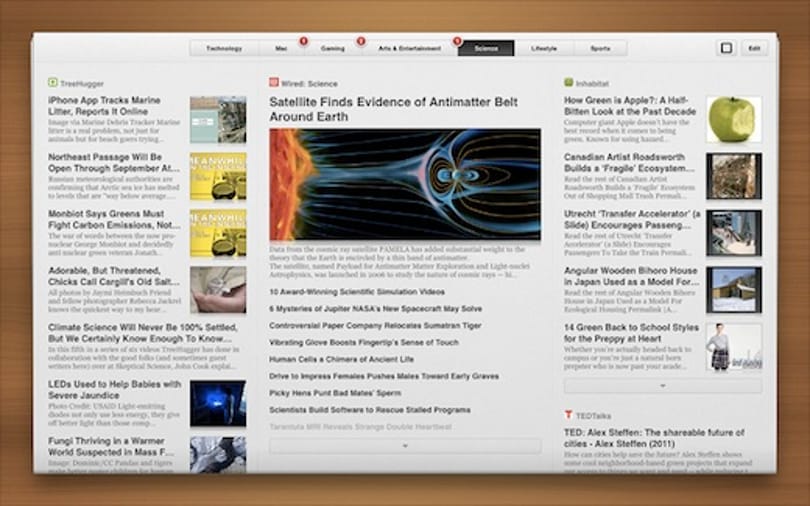Open iPhone App Tracks Marine Litter article
The height and width of the screenshot is (506, 810).
(104, 106)
